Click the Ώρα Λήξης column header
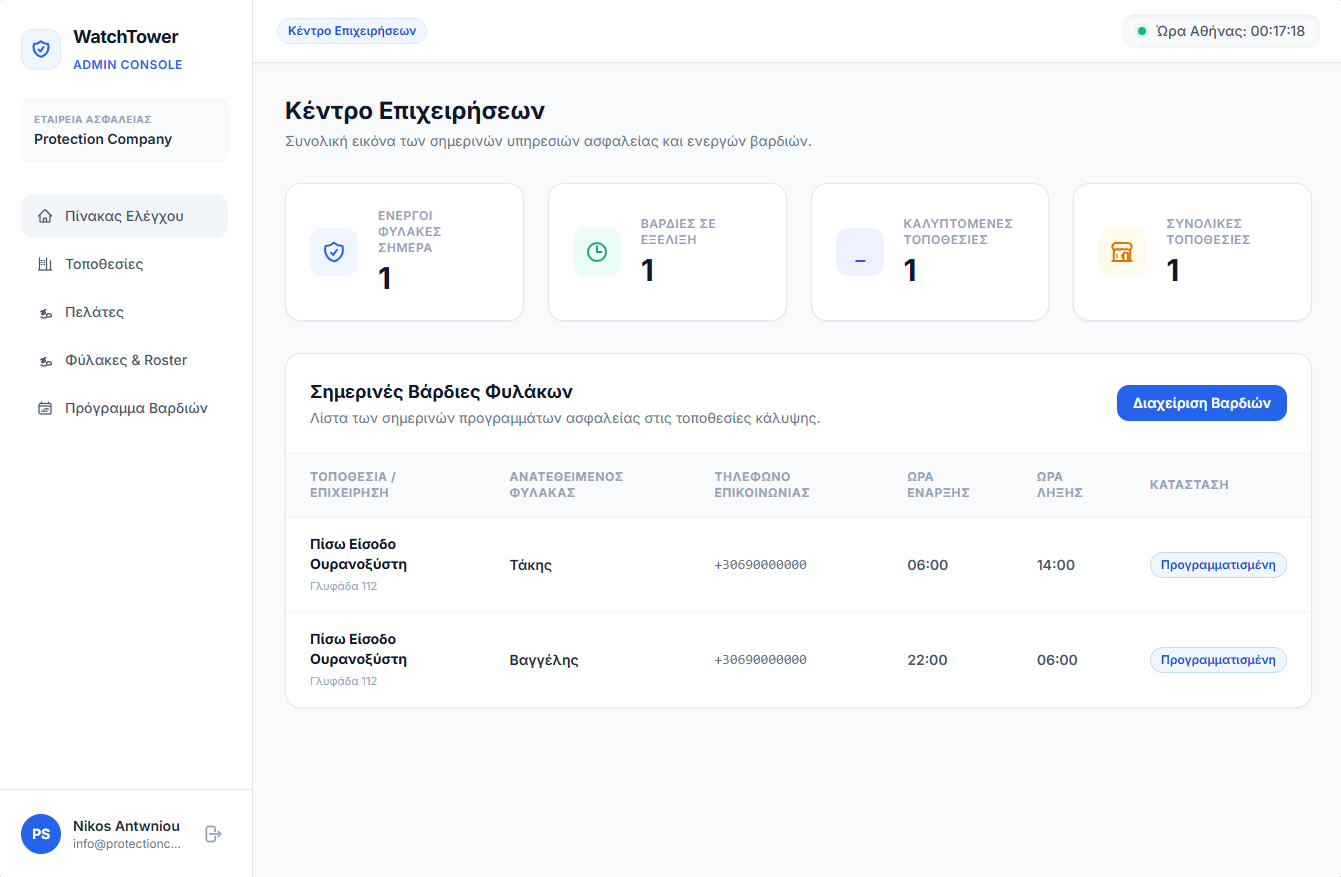The width and height of the screenshot is (1341, 877). coord(1060,485)
